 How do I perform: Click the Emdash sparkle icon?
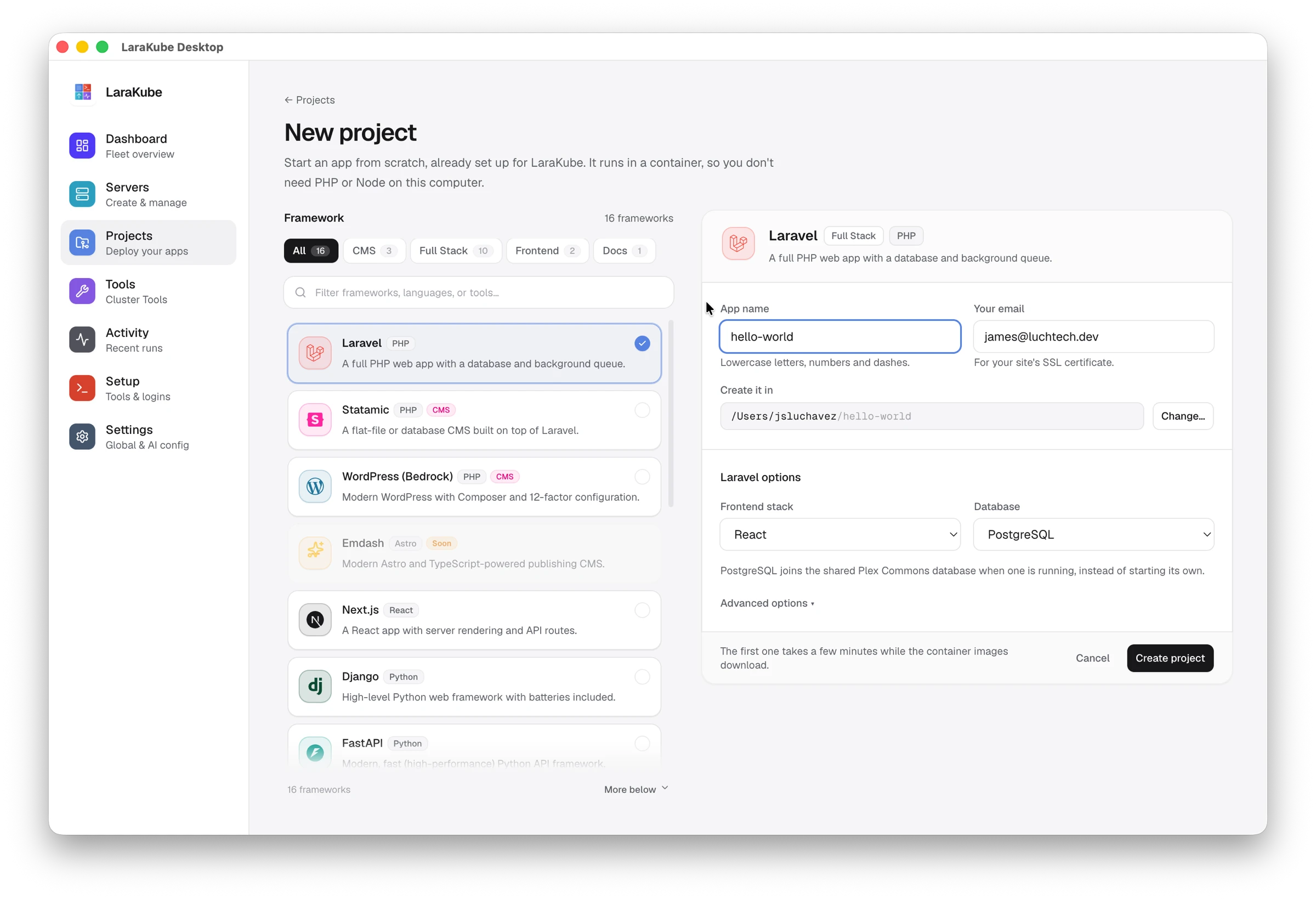(x=315, y=553)
